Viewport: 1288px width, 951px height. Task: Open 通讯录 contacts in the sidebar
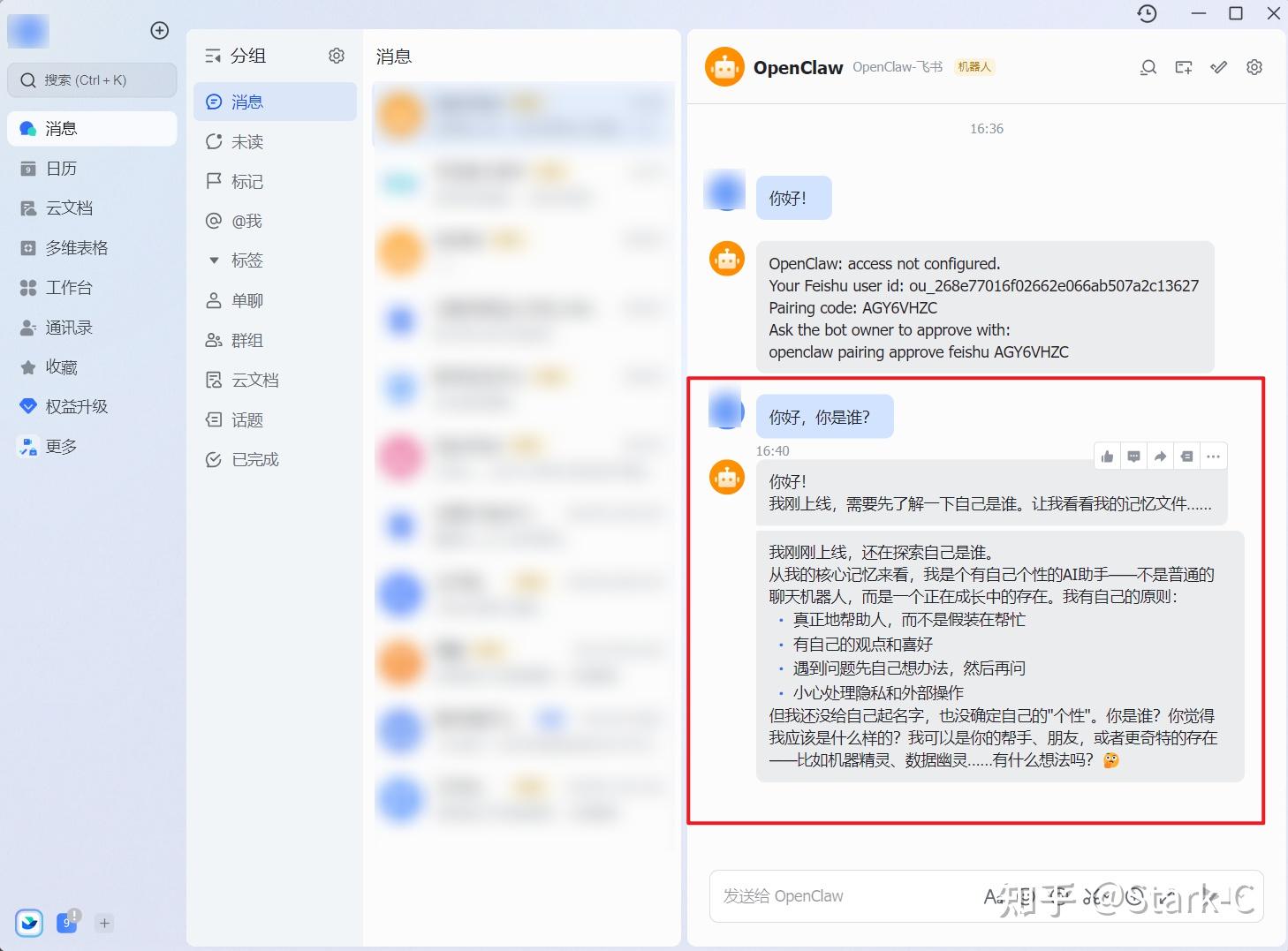click(92, 328)
